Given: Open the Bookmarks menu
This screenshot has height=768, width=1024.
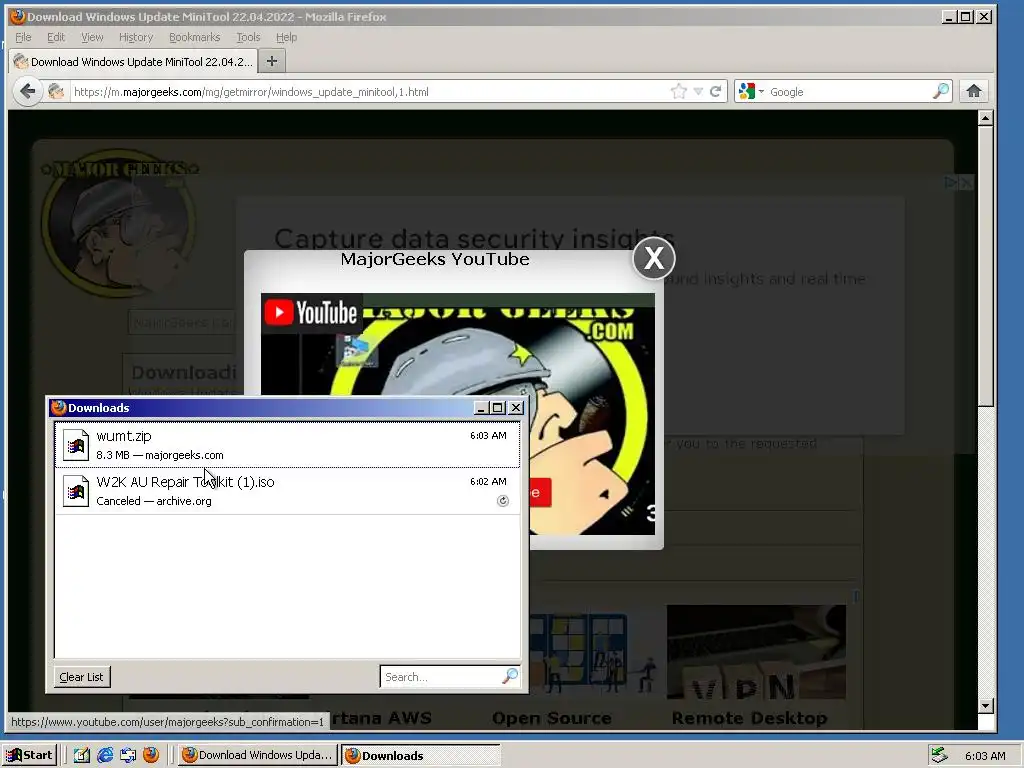Looking at the screenshot, I should point(195,37).
